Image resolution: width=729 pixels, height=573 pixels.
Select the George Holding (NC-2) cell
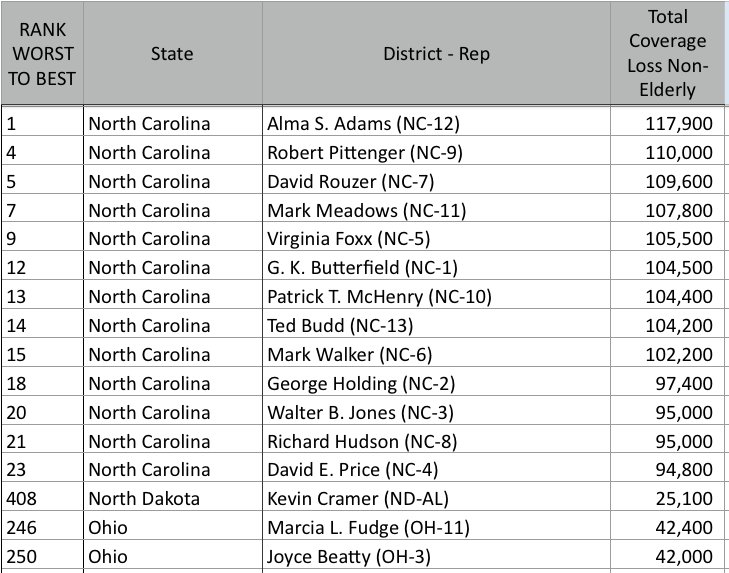coord(436,383)
